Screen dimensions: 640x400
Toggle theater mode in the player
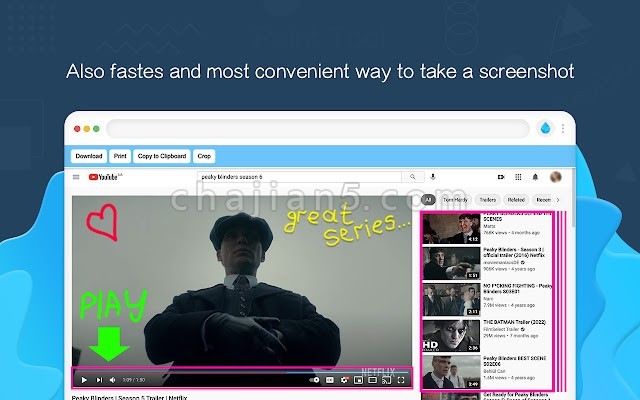coord(372,380)
